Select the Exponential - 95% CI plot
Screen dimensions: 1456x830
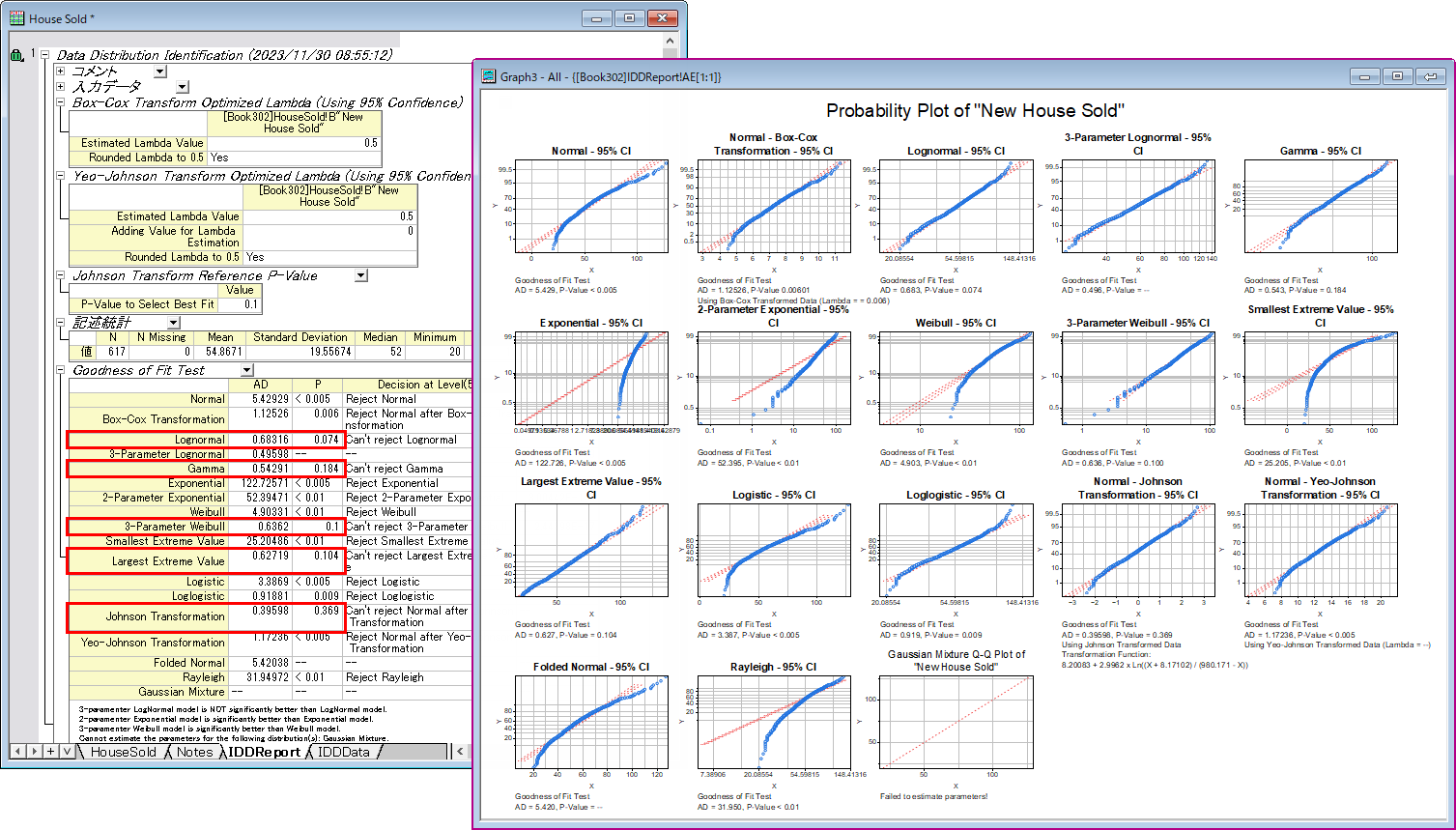[591, 379]
